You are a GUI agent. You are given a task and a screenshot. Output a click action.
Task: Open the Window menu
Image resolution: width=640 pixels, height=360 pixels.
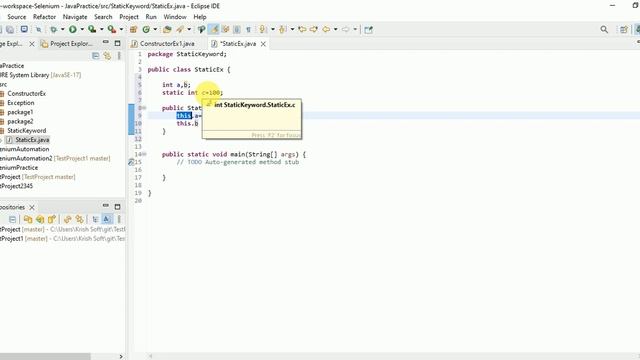(175, 17)
